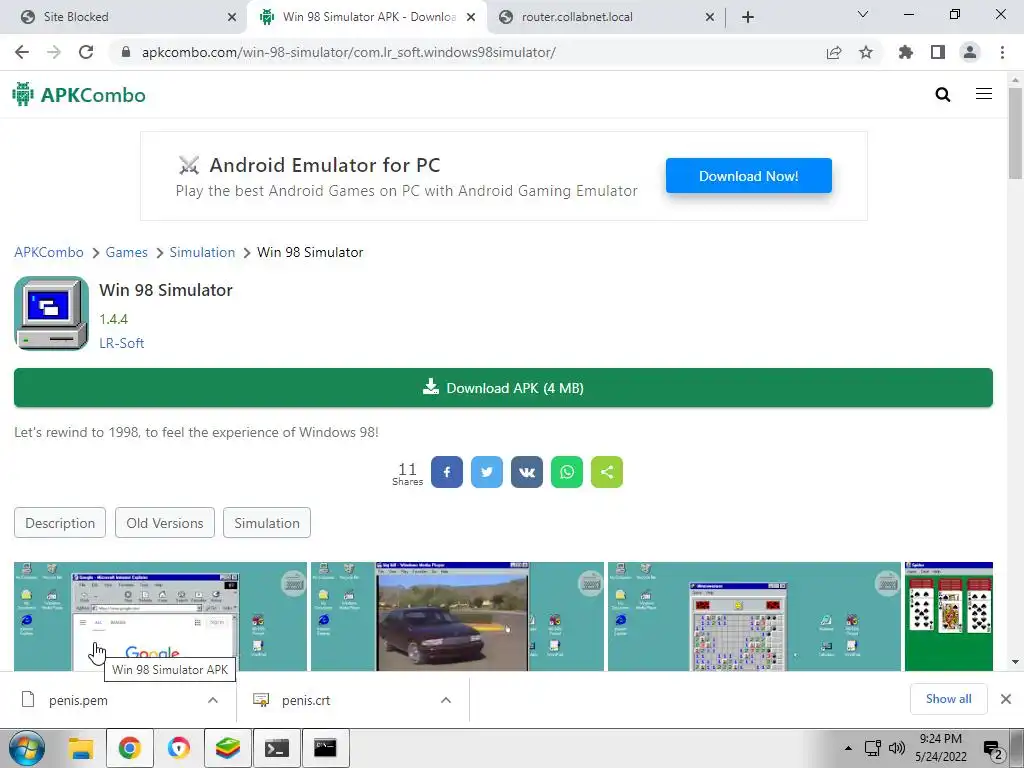Expand options for penis.crt download
Viewport: 1024px width, 768px height.
[446, 700]
